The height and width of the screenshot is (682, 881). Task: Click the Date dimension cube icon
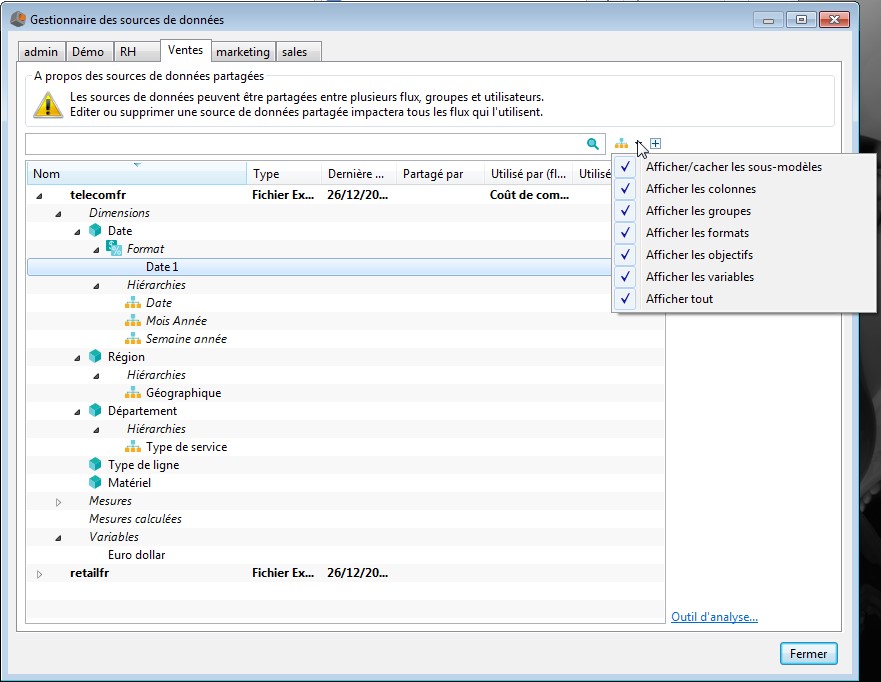pyautogui.click(x=95, y=231)
